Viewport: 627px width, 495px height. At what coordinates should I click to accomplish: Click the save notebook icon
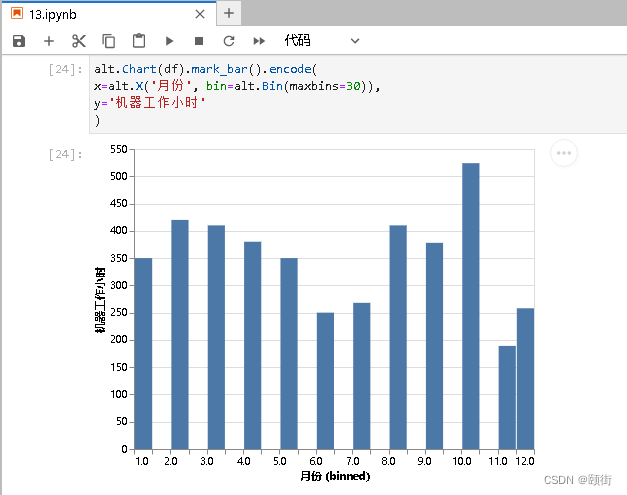pyautogui.click(x=18, y=41)
